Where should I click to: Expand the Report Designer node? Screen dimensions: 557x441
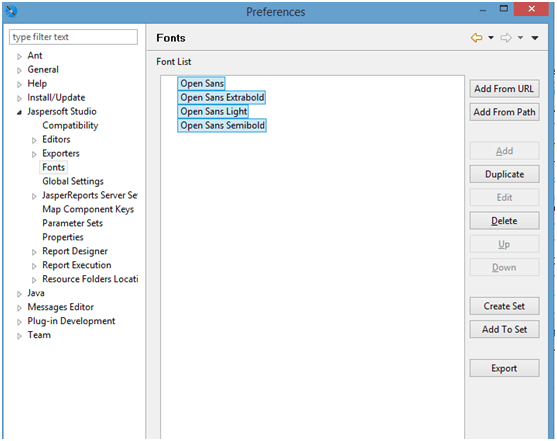pyautogui.click(x=34, y=252)
